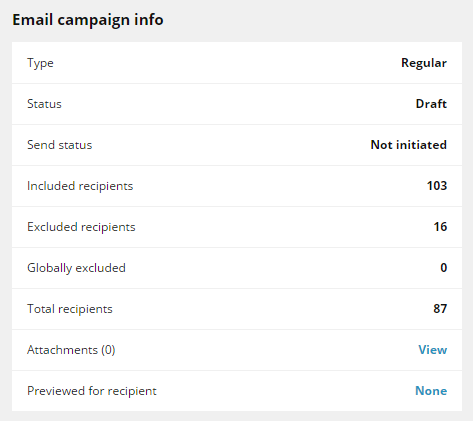This screenshot has height=421, width=473.
Task: Click the Draft status value
Action: pyautogui.click(x=431, y=104)
